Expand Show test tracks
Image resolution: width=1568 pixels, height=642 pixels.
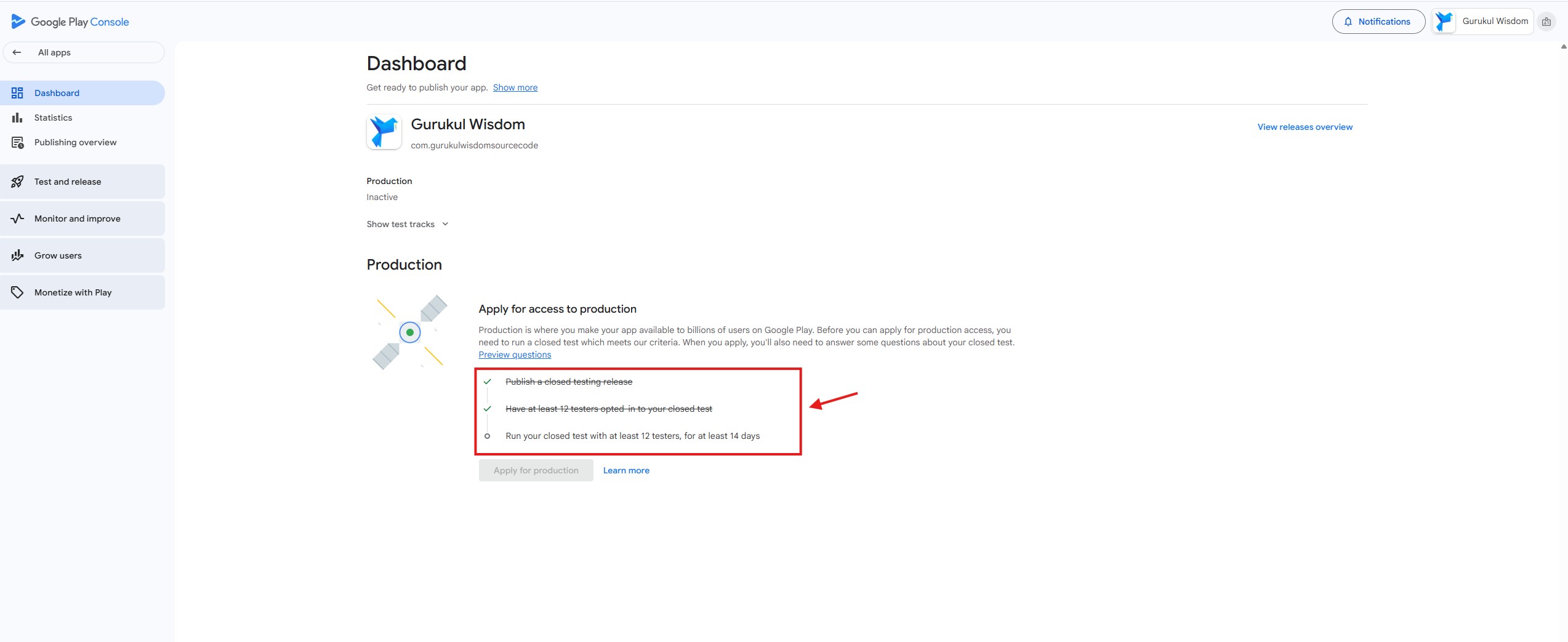pyautogui.click(x=407, y=224)
